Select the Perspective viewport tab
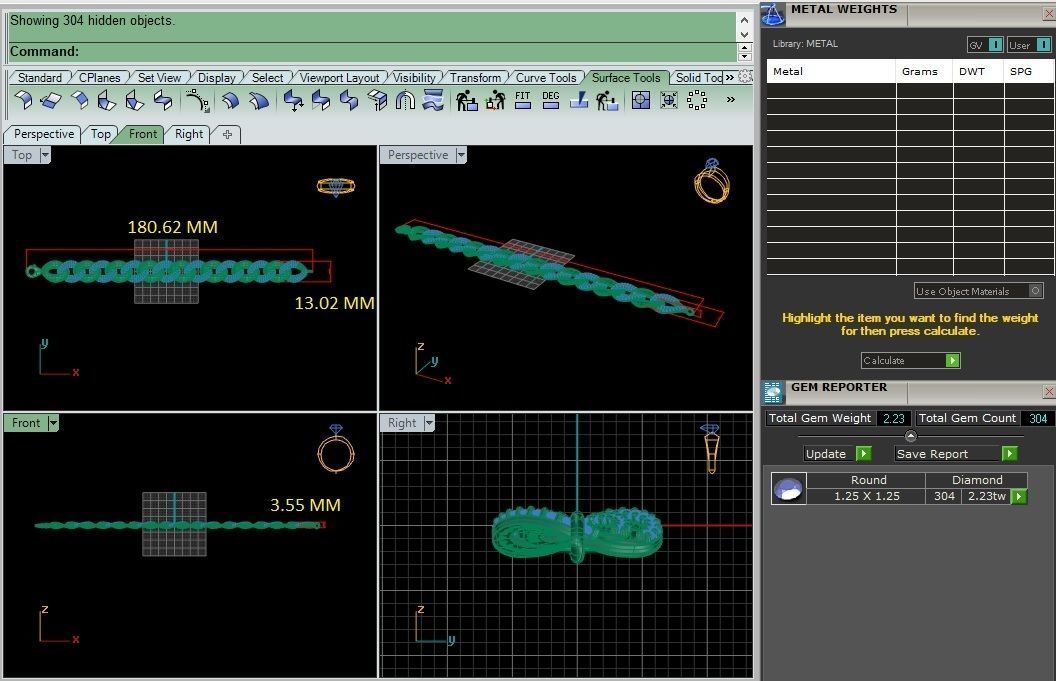This screenshot has width=1056, height=681. 44,134
